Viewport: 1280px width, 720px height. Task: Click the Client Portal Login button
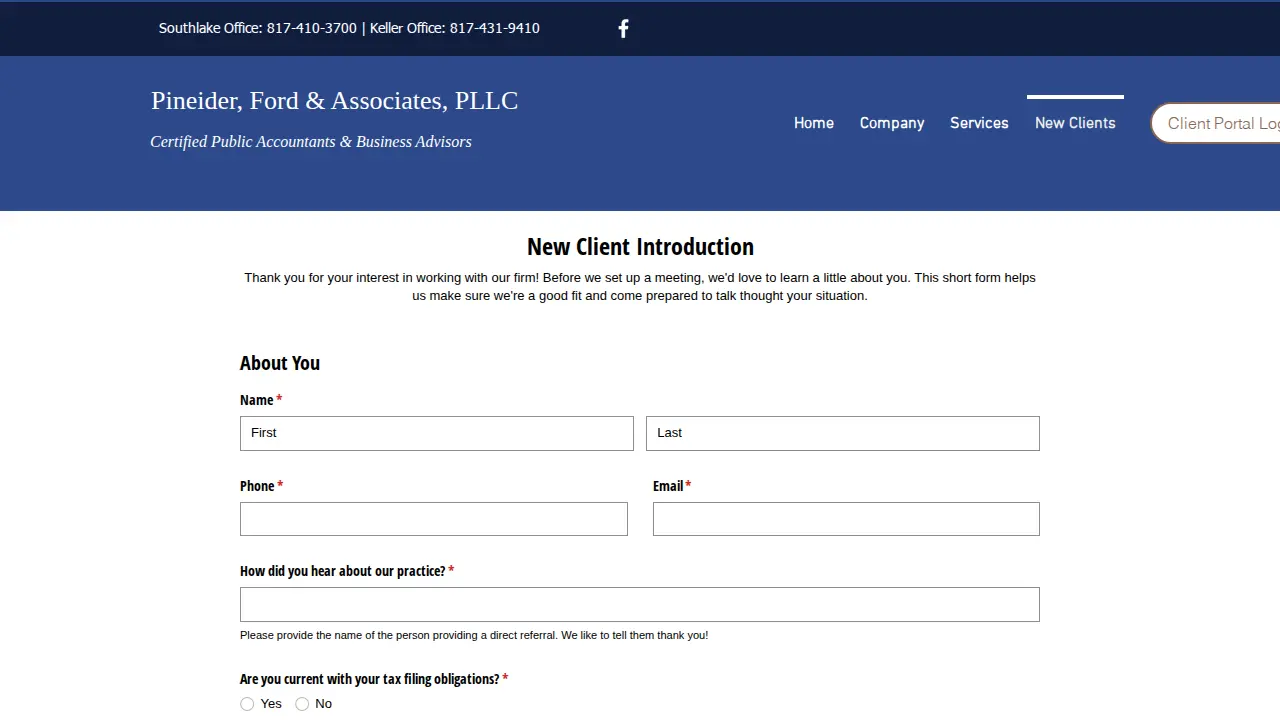1216,123
